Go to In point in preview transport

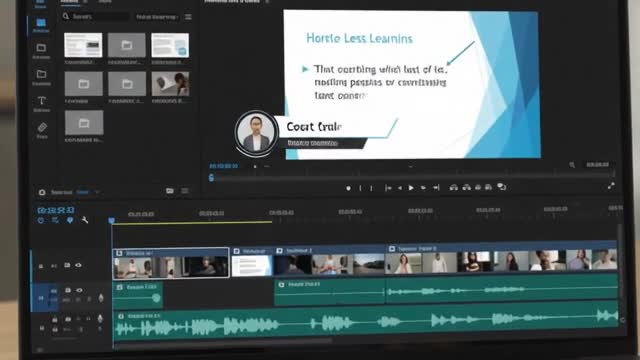tap(388, 188)
